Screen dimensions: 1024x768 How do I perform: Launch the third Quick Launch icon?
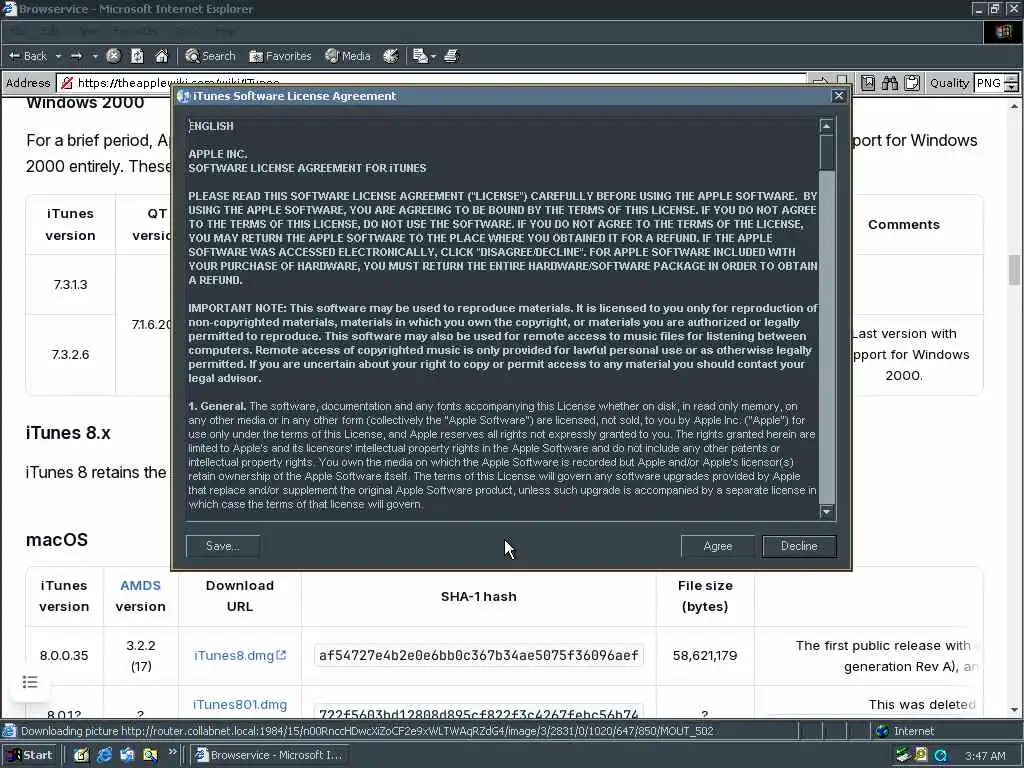point(127,755)
